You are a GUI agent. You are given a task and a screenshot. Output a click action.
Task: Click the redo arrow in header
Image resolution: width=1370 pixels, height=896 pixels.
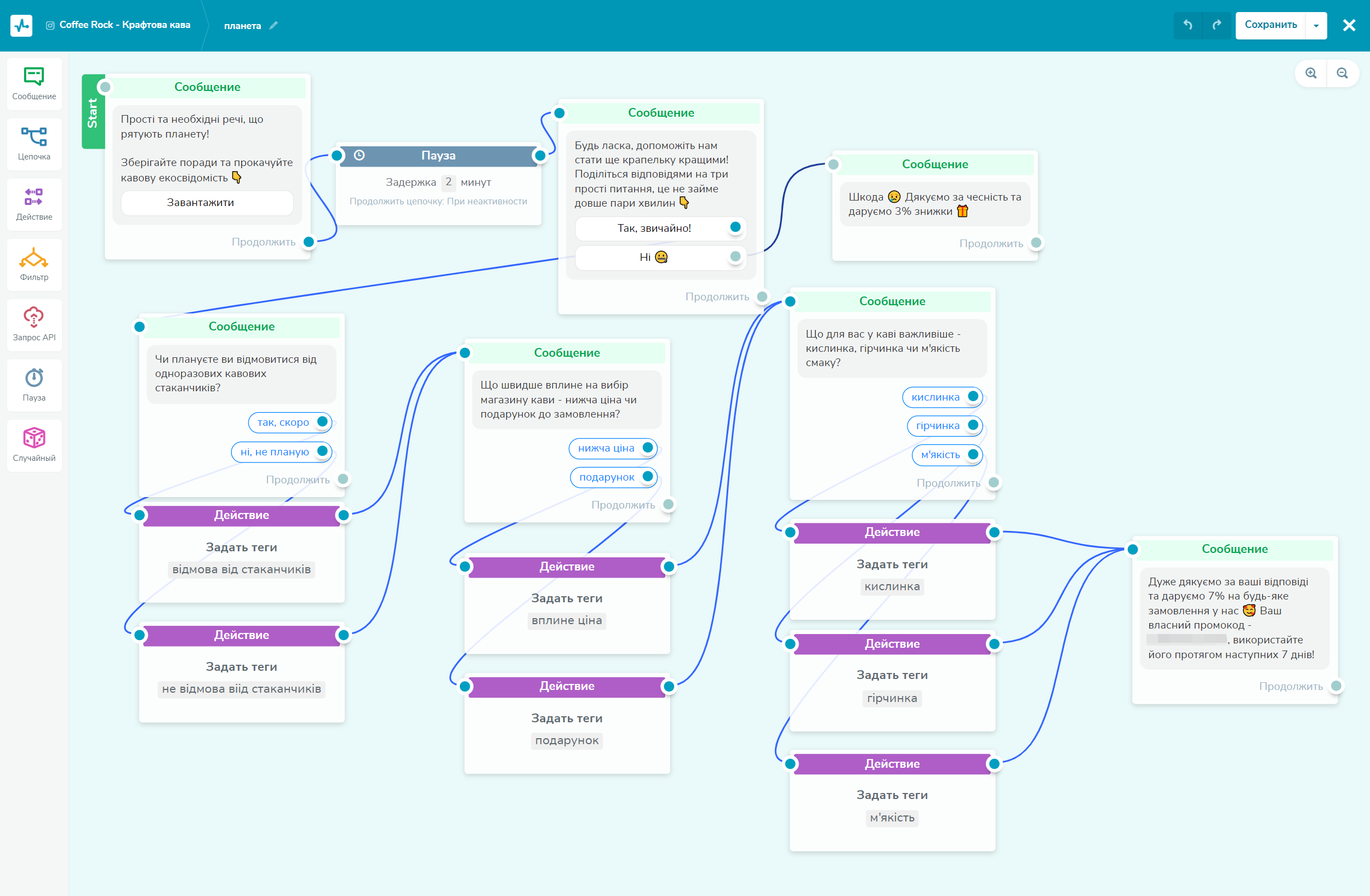coord(1217,25)
